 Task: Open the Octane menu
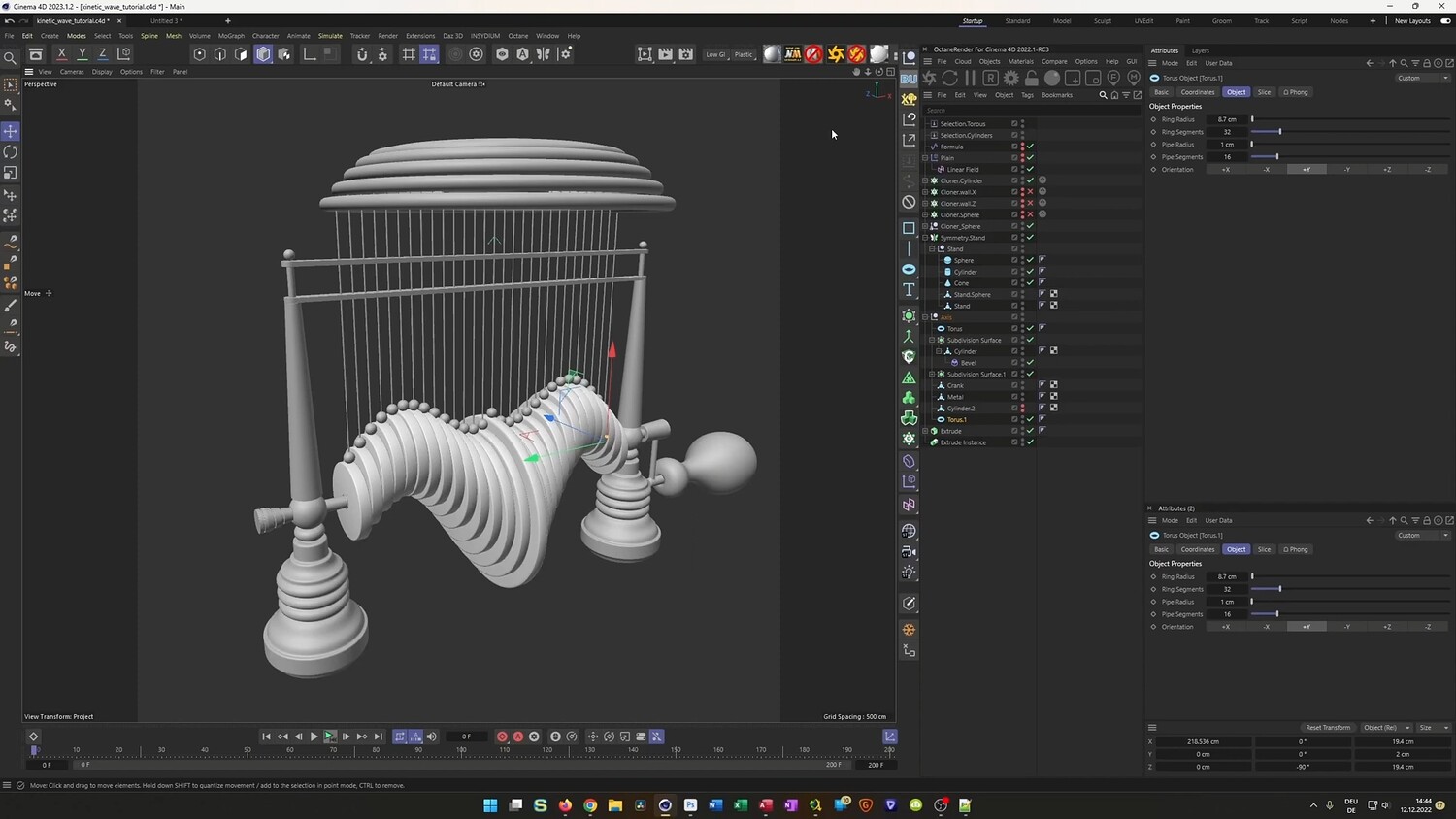tap(518, 36)
